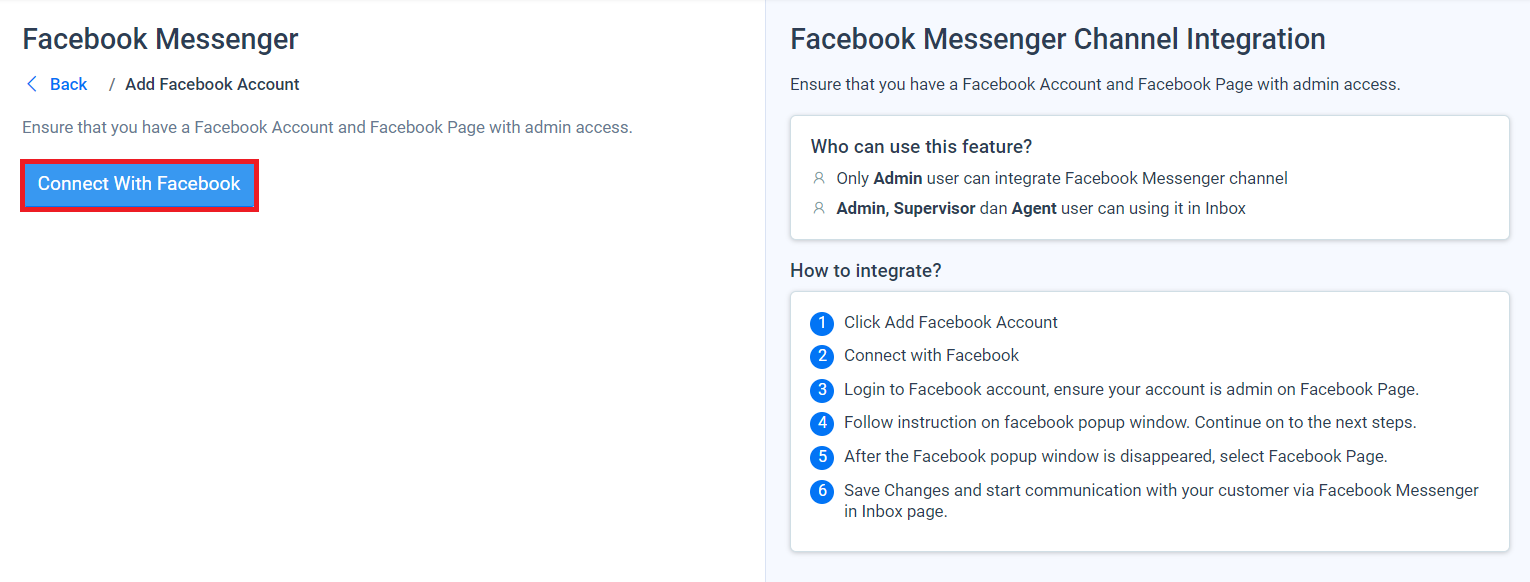
Task: Click the step 6 number circle
Action: 822,491
